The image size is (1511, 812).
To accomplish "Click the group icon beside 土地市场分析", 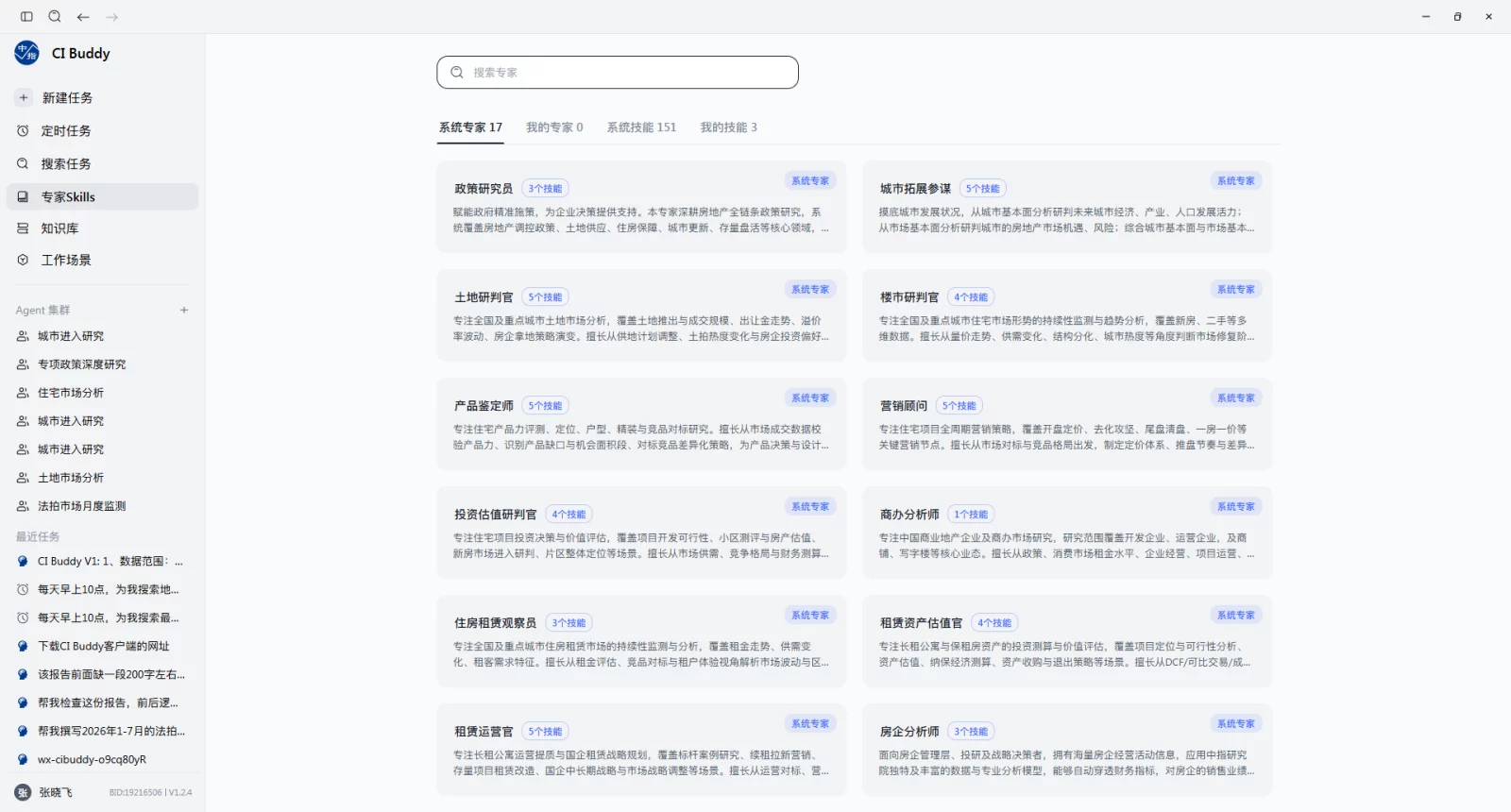I will [x=23, y=478].
